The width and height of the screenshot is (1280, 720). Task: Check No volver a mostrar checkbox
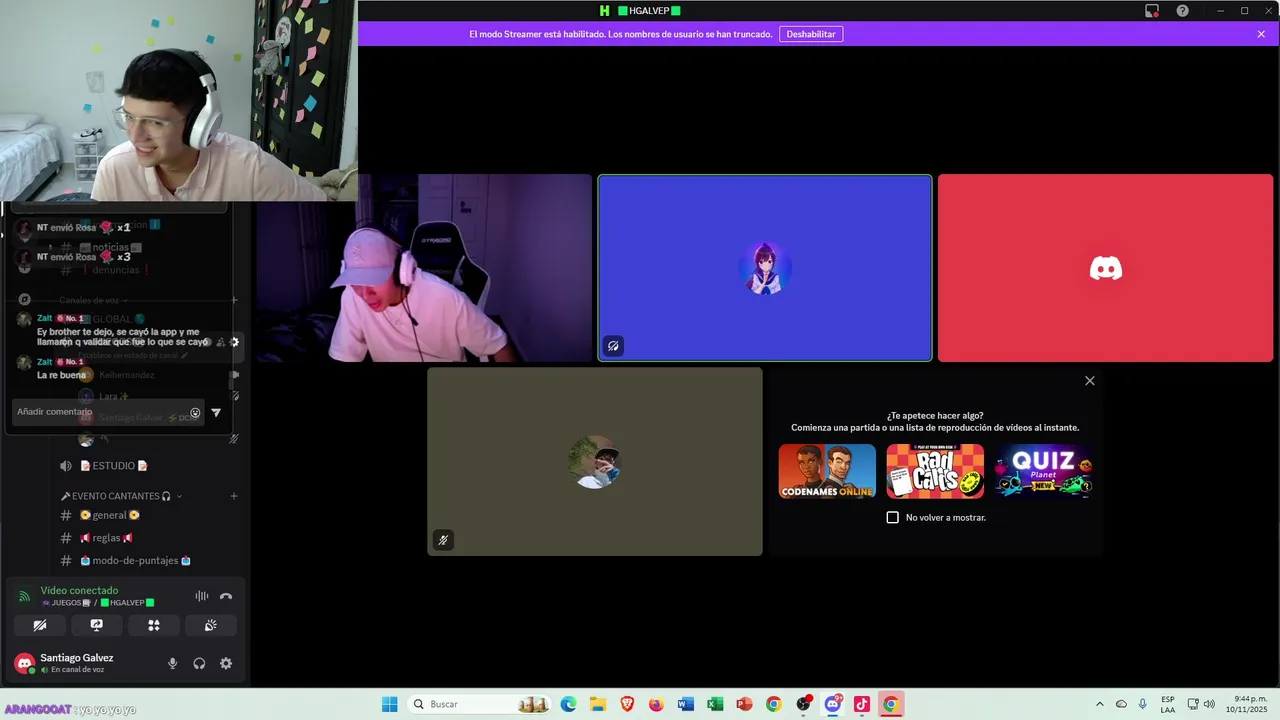[893, 517]
